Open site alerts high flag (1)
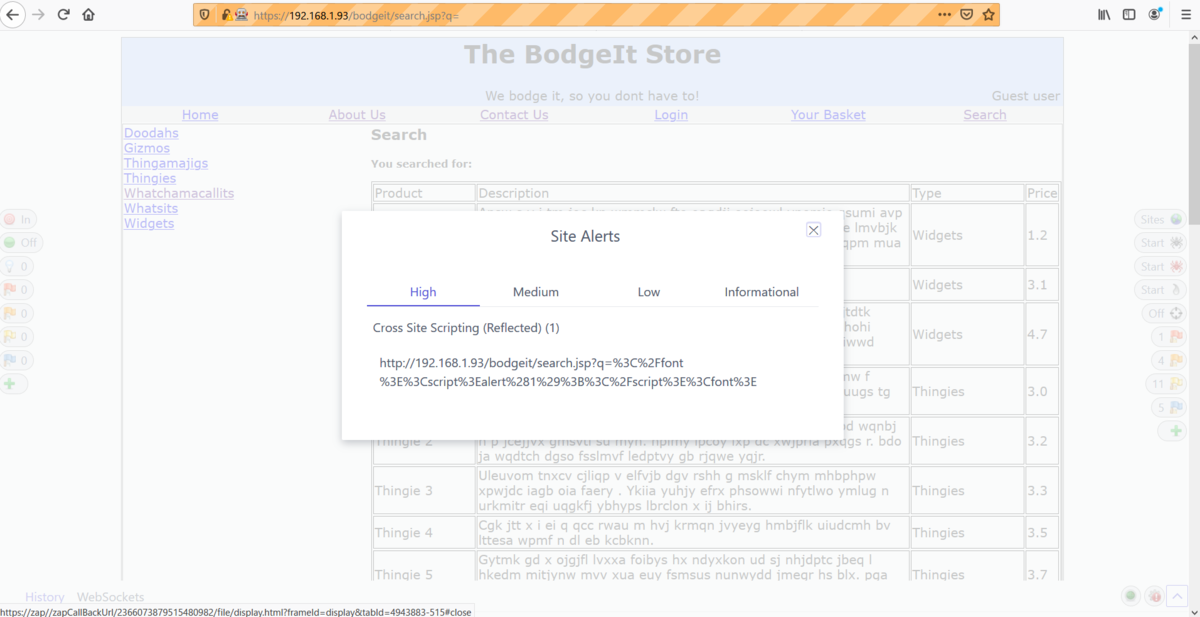This screenshot has height=617, width=1200. pos(1170,337)
